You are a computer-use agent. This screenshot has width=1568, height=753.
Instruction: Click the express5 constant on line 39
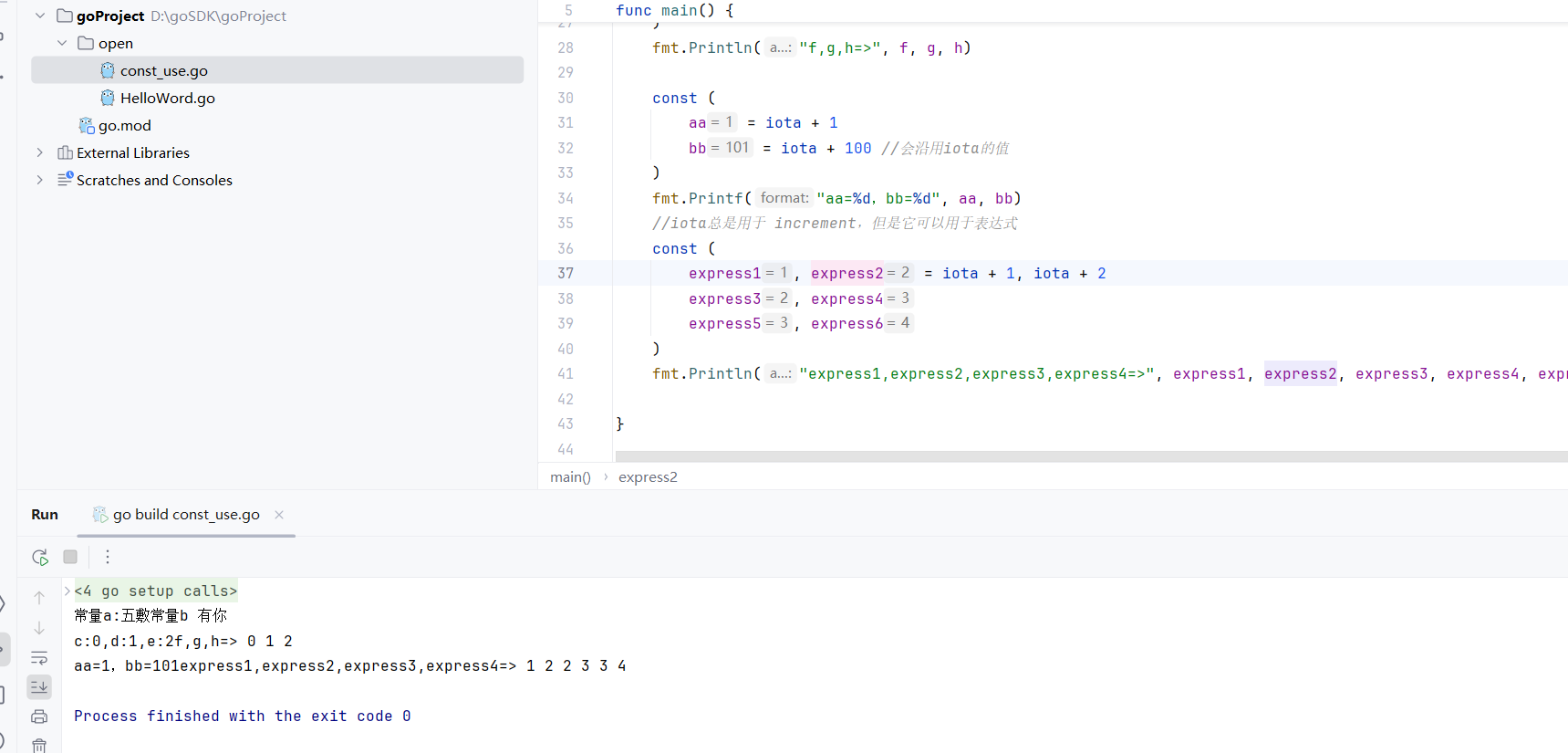coord(725,323)
